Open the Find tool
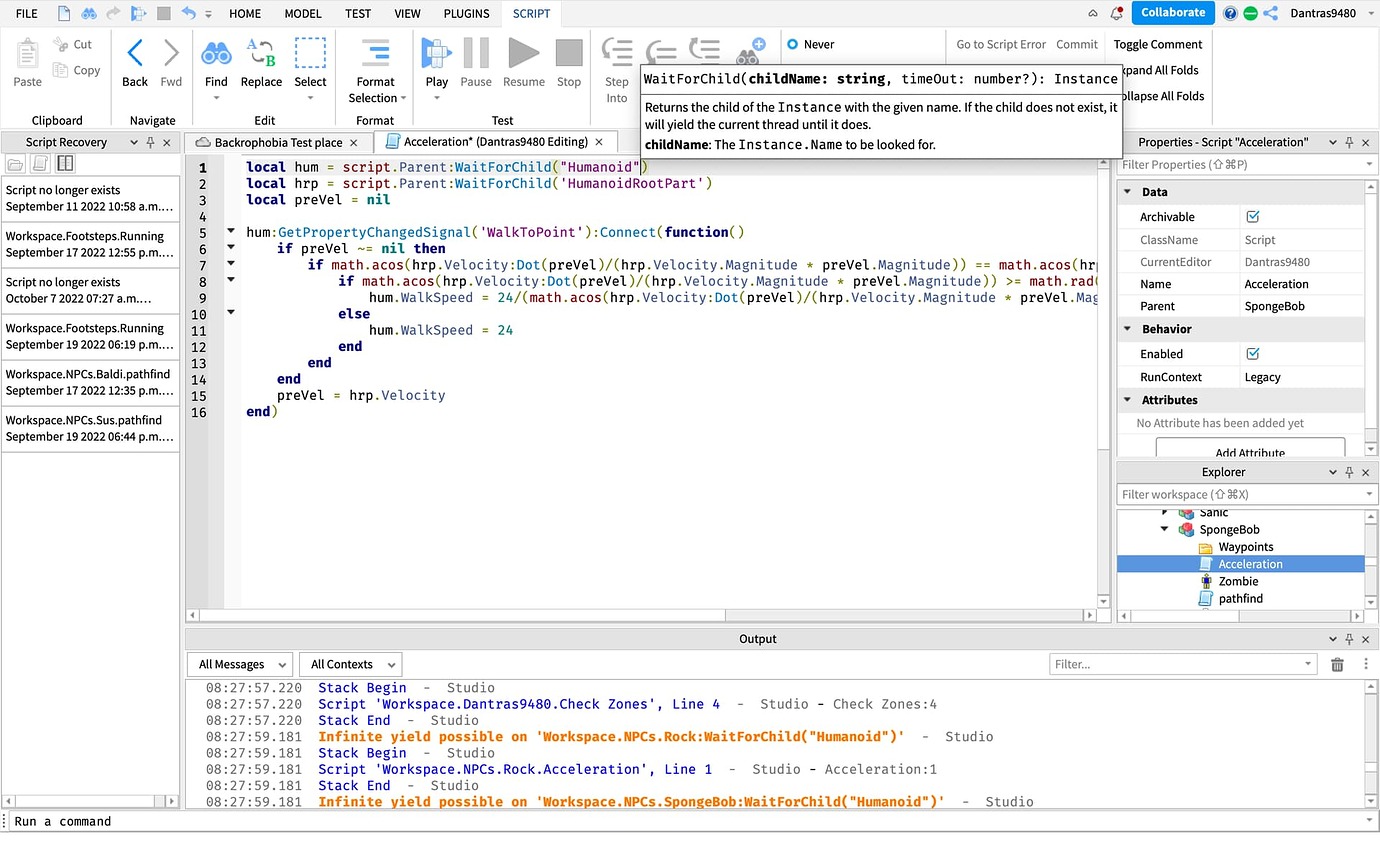This screenshot has height=862, width=1380. pos(216,54)
